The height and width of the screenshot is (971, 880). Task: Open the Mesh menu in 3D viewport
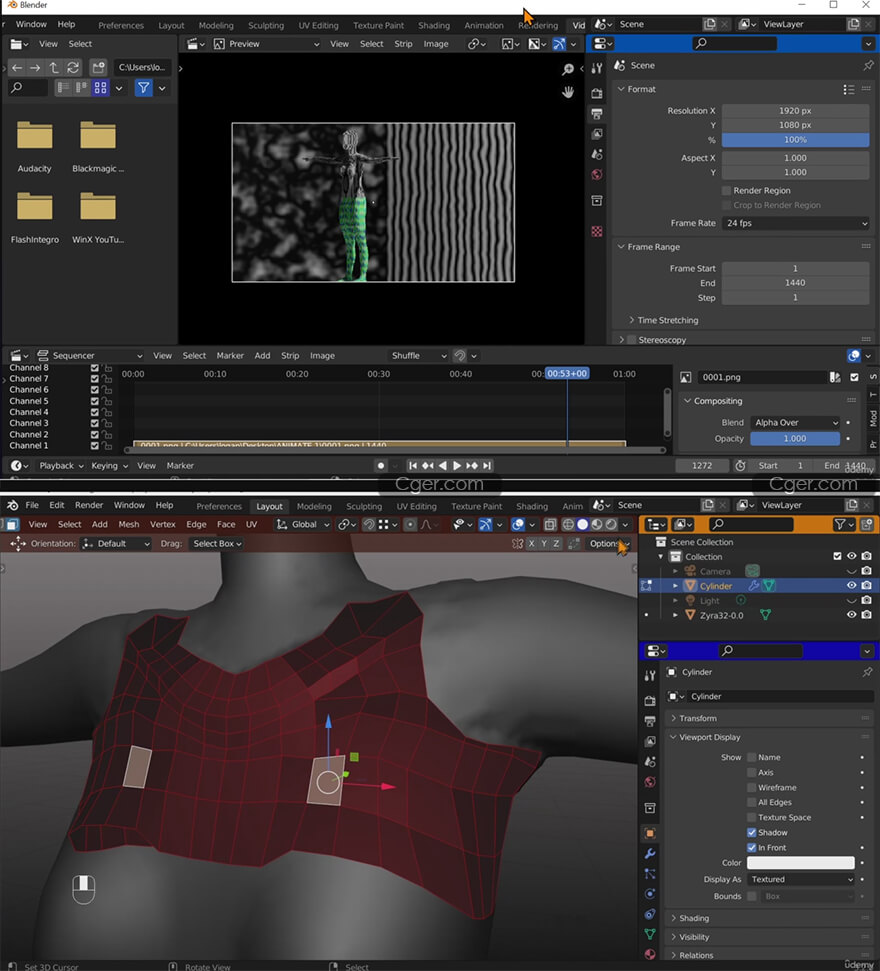tap(129, 525)
